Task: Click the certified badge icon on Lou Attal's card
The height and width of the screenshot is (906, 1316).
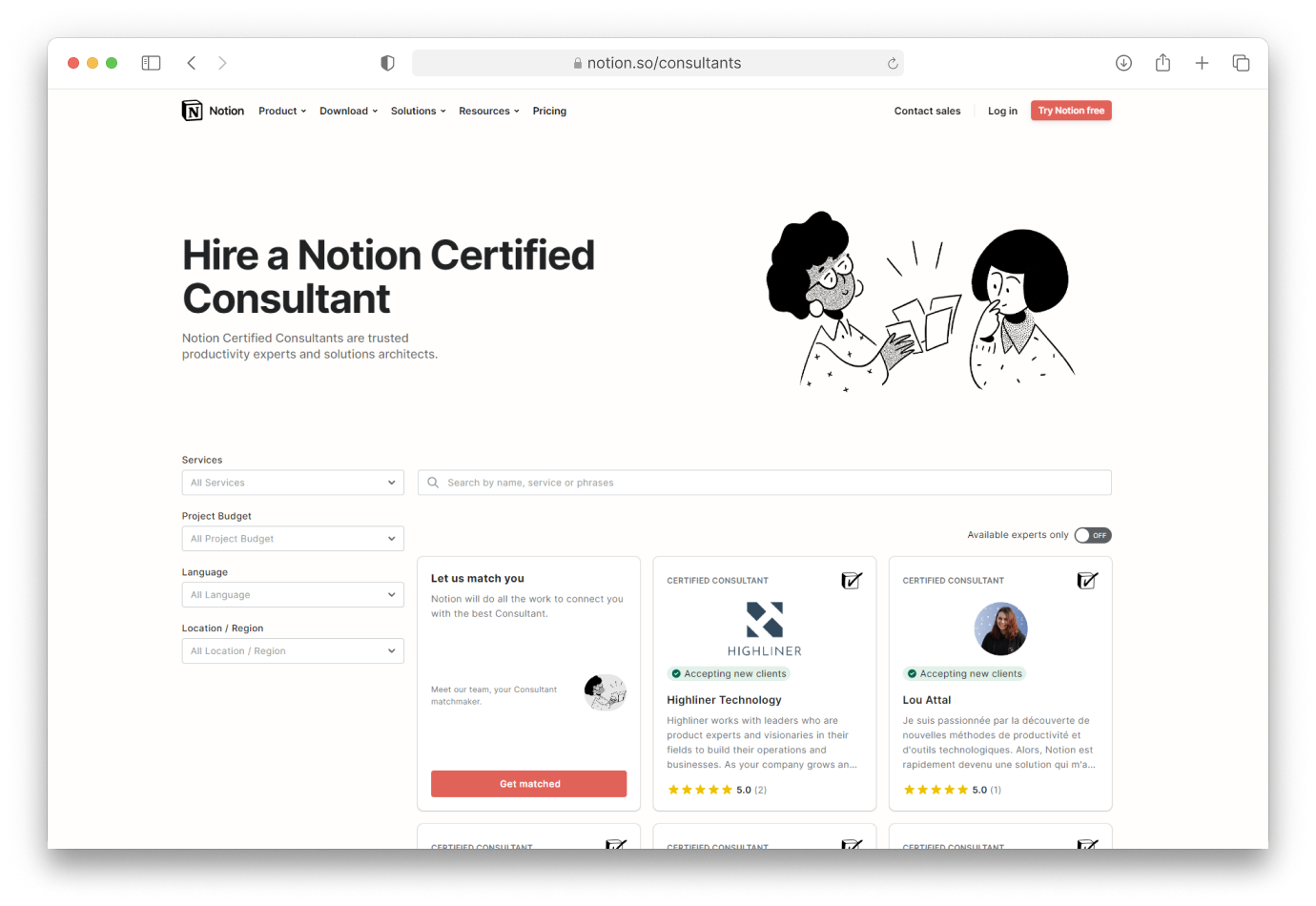Action: click(x=1087, y=580)
